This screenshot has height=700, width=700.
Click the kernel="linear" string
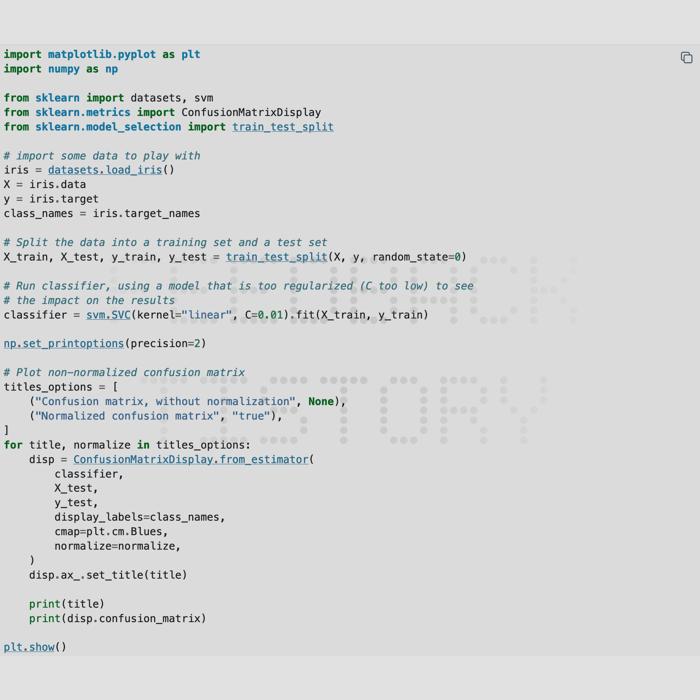click(184, 315)
